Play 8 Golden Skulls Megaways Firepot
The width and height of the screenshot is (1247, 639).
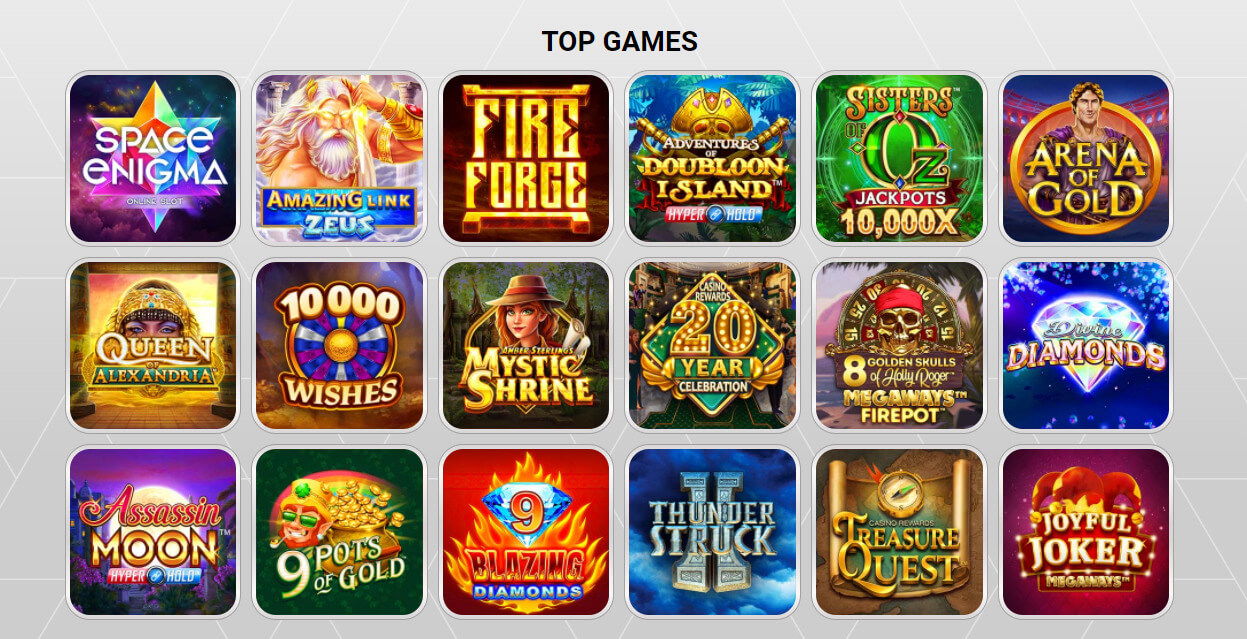pyautogui.click(x=899, y=345)
